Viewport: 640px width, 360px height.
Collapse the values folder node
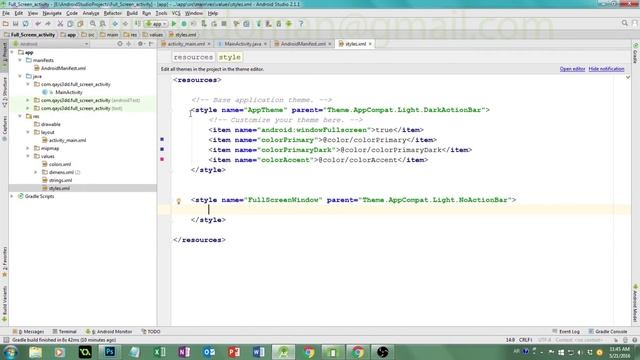28,156
